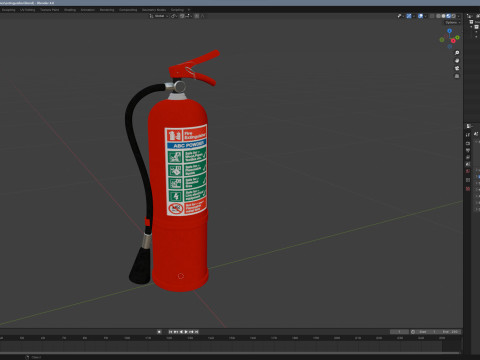Jump to the timeline end frame
The width and height of the screenshot is (480, 360).
[197, 332]
